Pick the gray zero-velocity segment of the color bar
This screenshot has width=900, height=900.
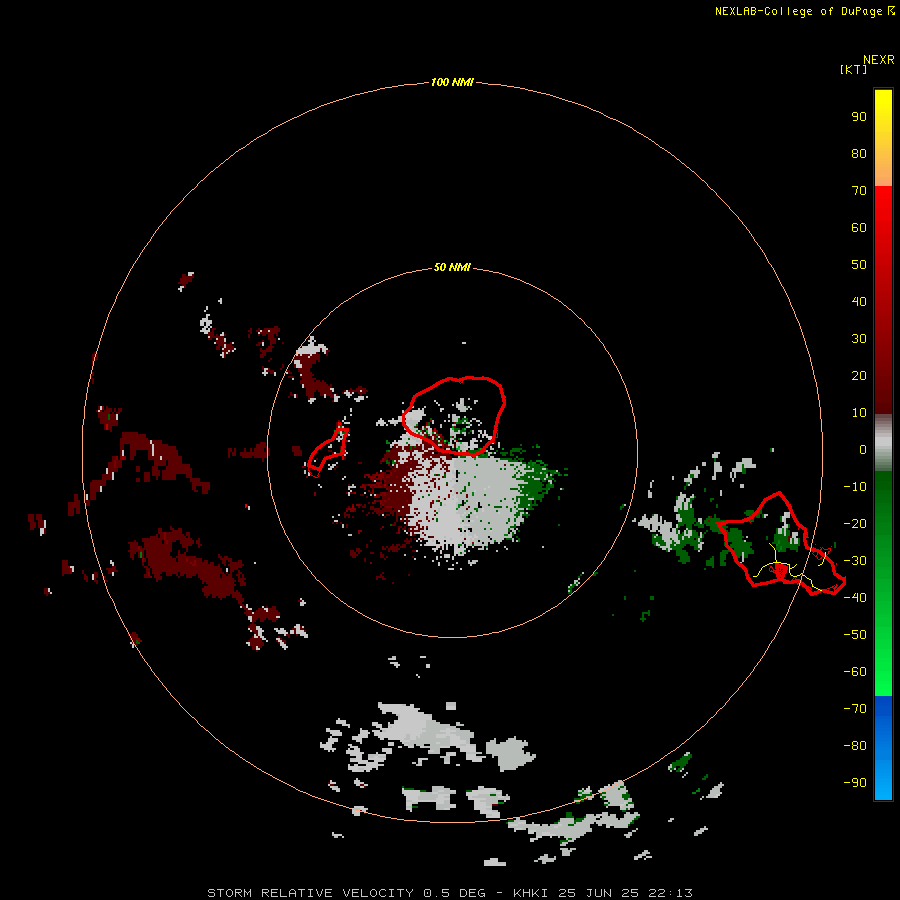[x=883, y=443]
